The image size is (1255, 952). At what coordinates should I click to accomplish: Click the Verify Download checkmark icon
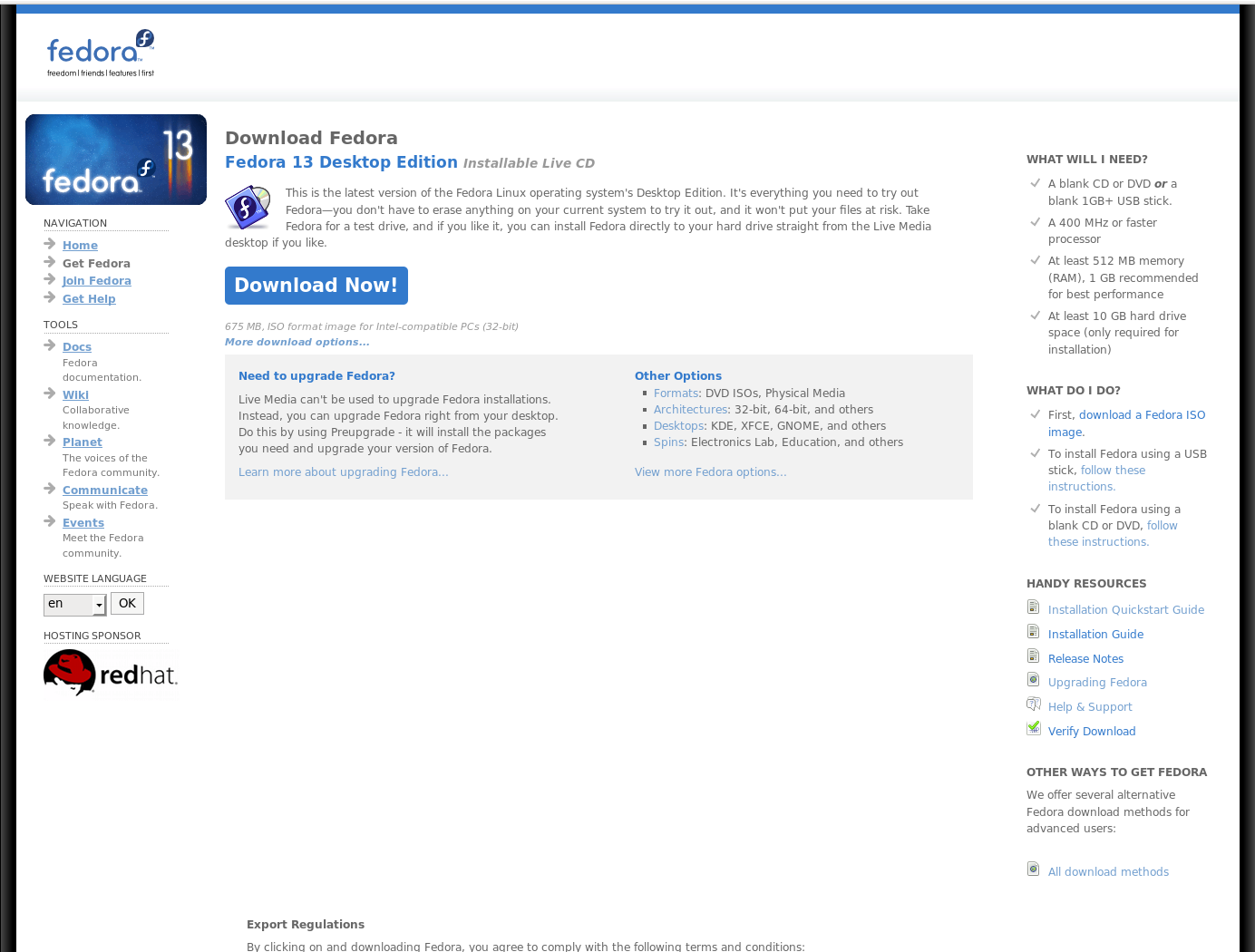click(1034, 728)
